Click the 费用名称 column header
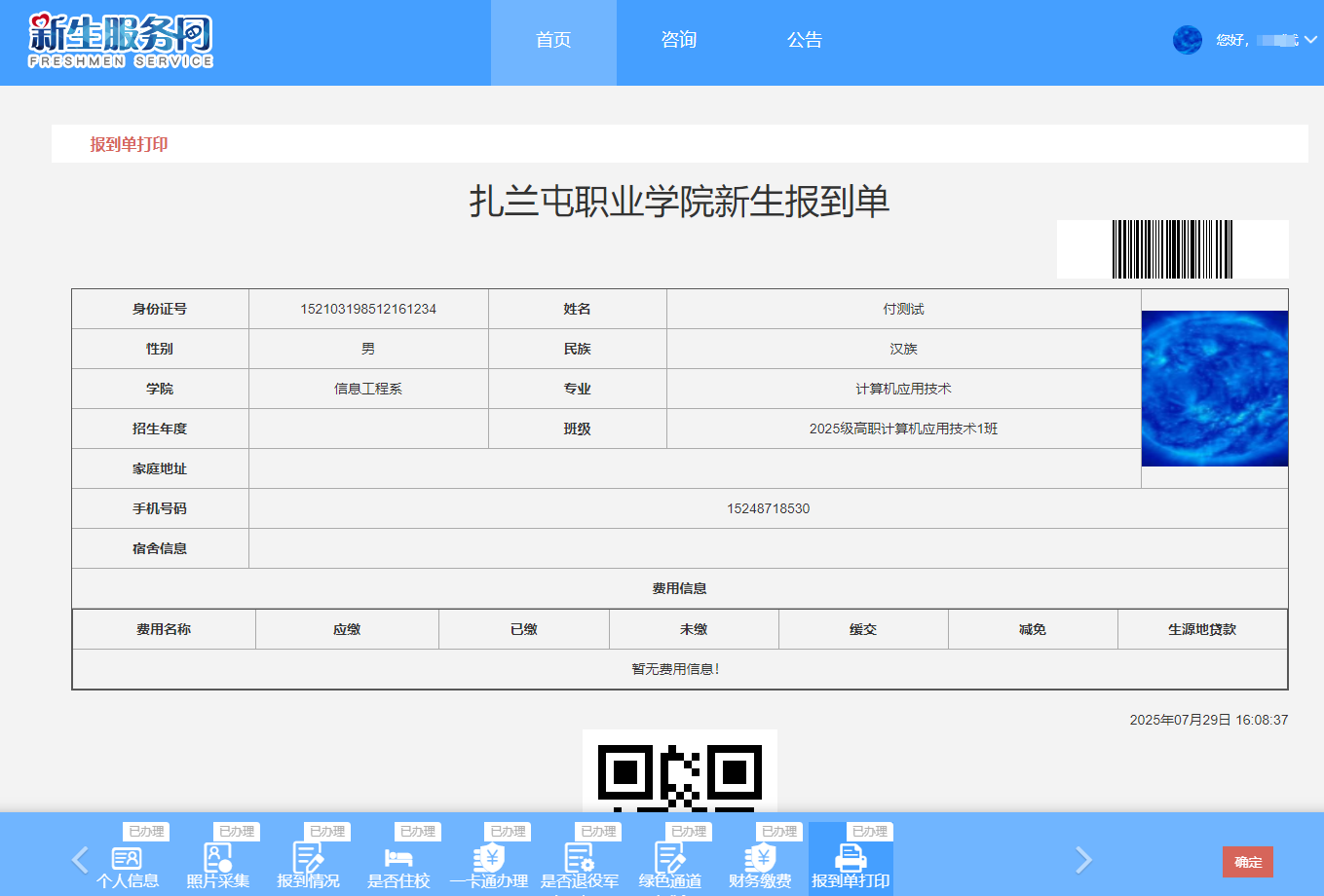Viewport: 1324px width, 896px height. pyautogui.click(x=164, y=629)
